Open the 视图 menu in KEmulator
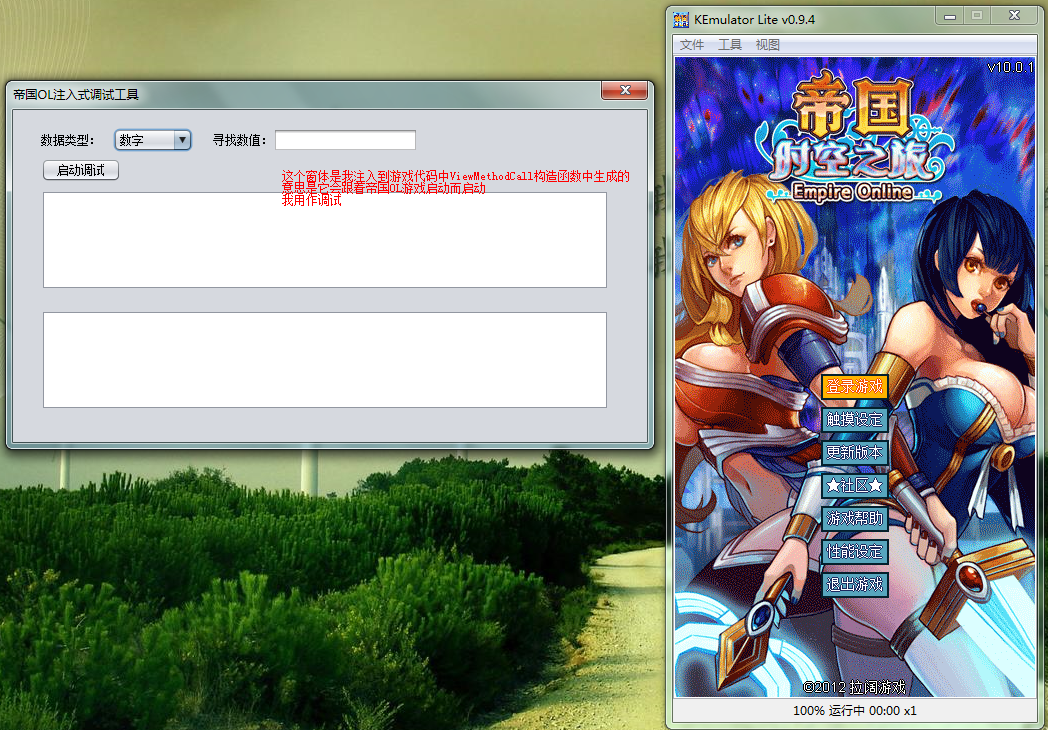The image size is (1048, 730). [x=767, y=45]
